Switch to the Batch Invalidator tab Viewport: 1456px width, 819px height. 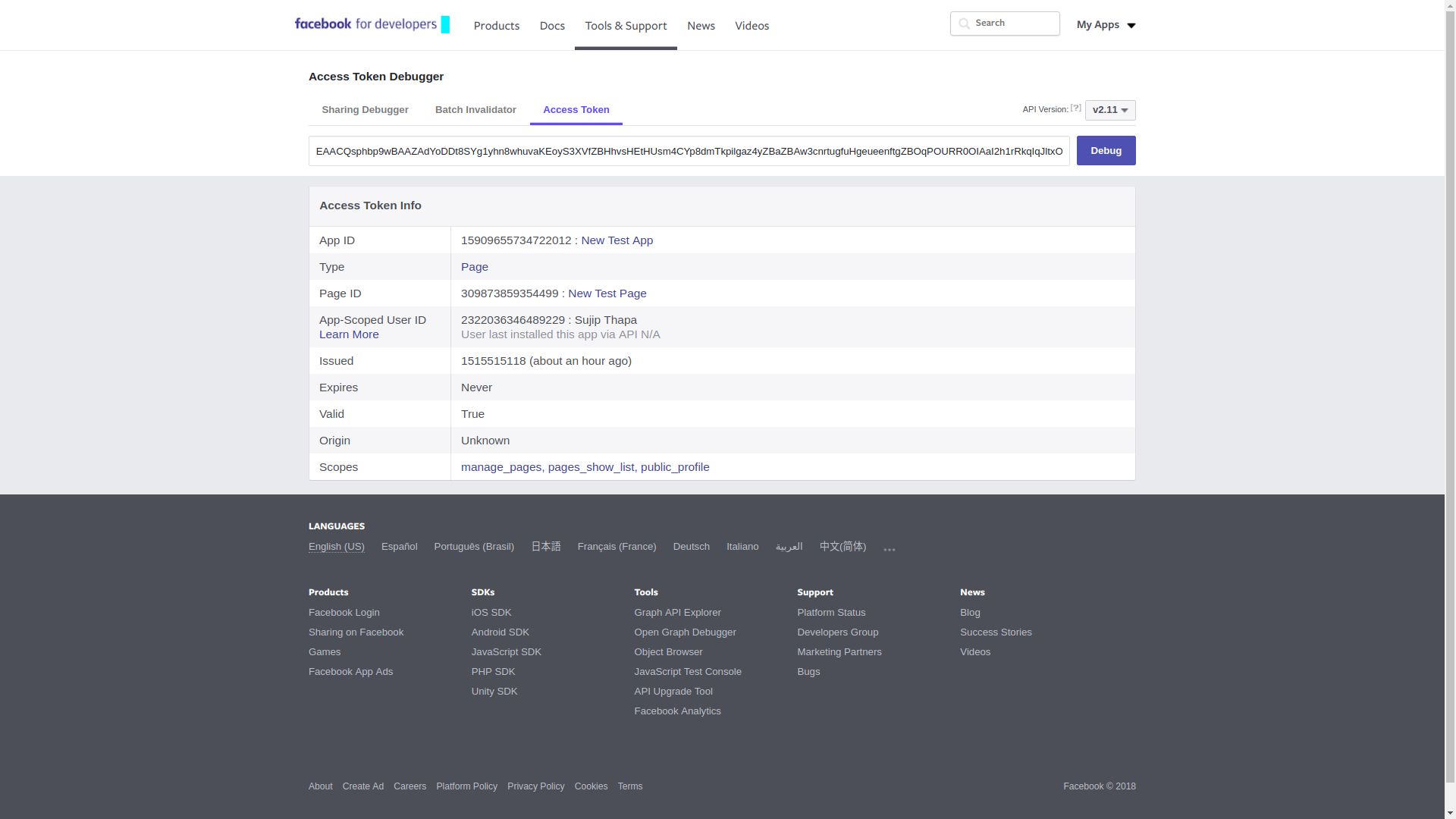475,110
